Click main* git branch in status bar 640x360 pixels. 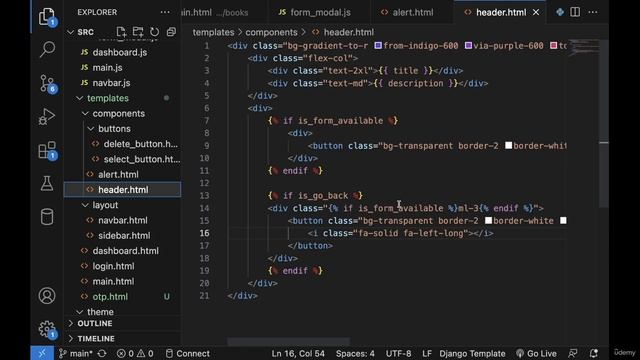pyautogui.click(x=76, y=353)
